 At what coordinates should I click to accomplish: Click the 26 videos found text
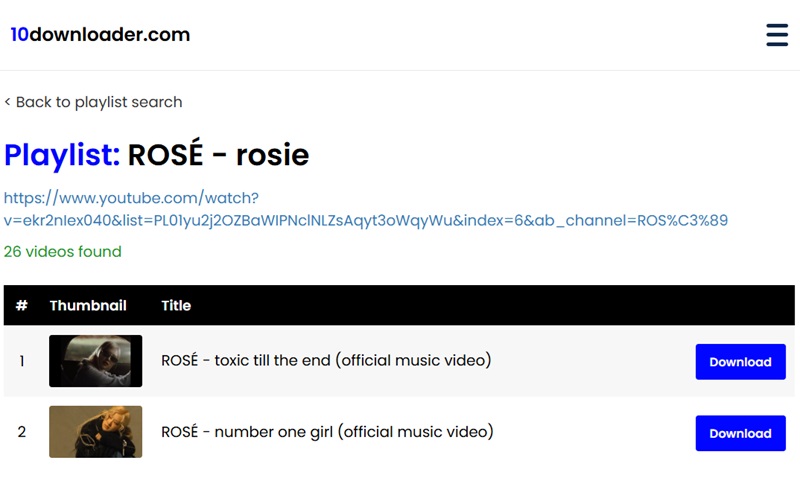63,251
